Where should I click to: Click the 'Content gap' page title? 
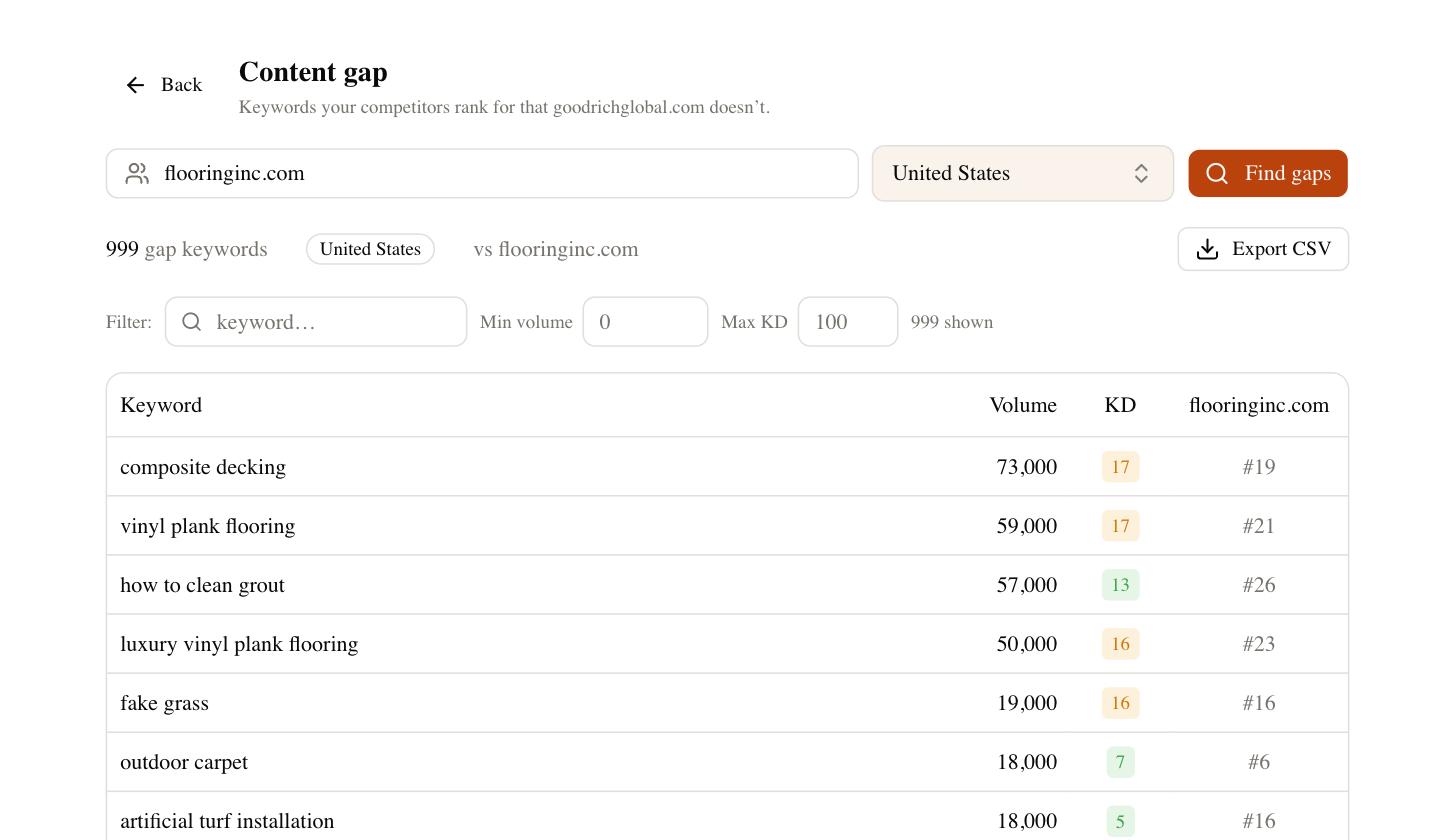click(313, 72)
